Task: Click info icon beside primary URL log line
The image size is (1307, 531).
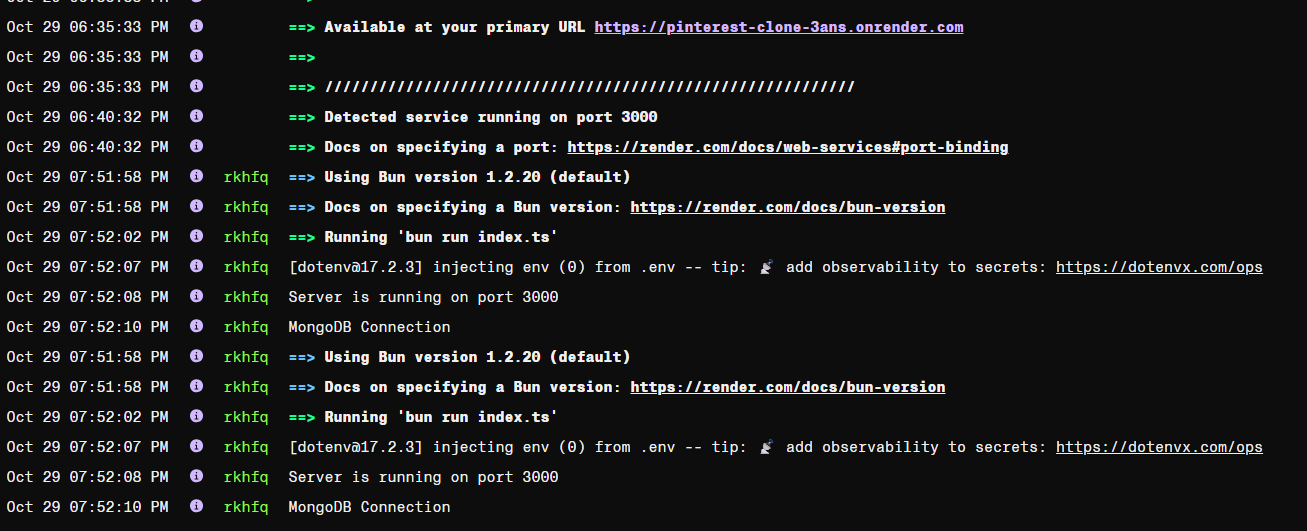Action: tap(196, 27)
